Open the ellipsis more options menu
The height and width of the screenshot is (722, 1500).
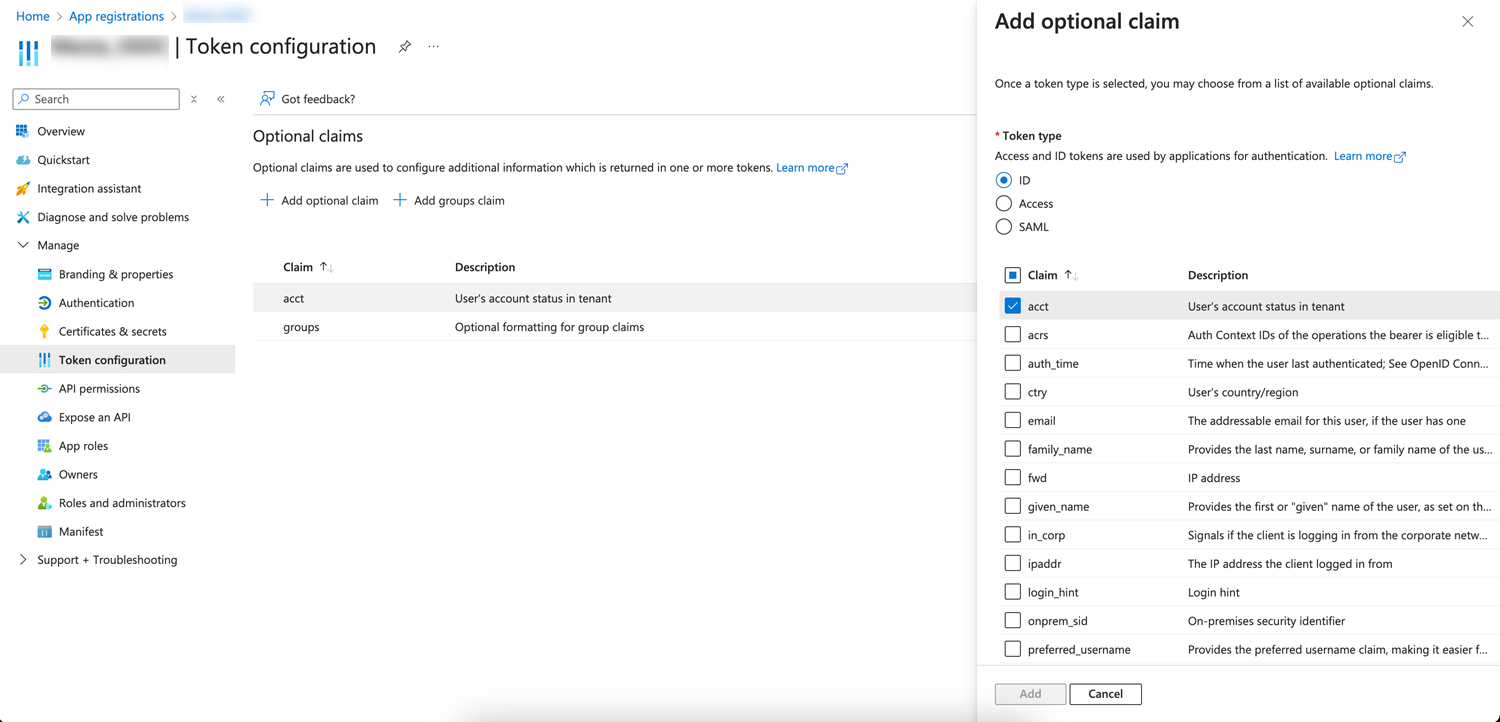tap(434, 47)
